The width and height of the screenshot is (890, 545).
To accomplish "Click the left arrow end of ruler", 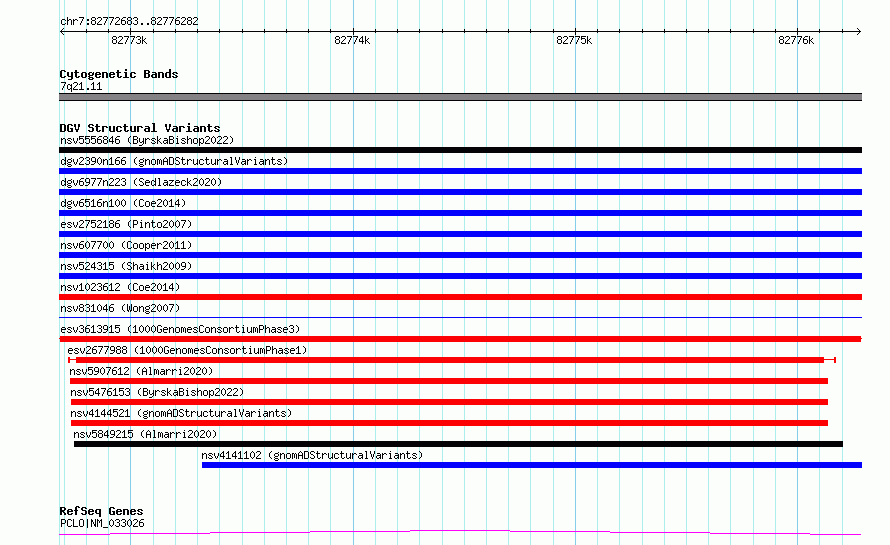I will click(62, 32).
